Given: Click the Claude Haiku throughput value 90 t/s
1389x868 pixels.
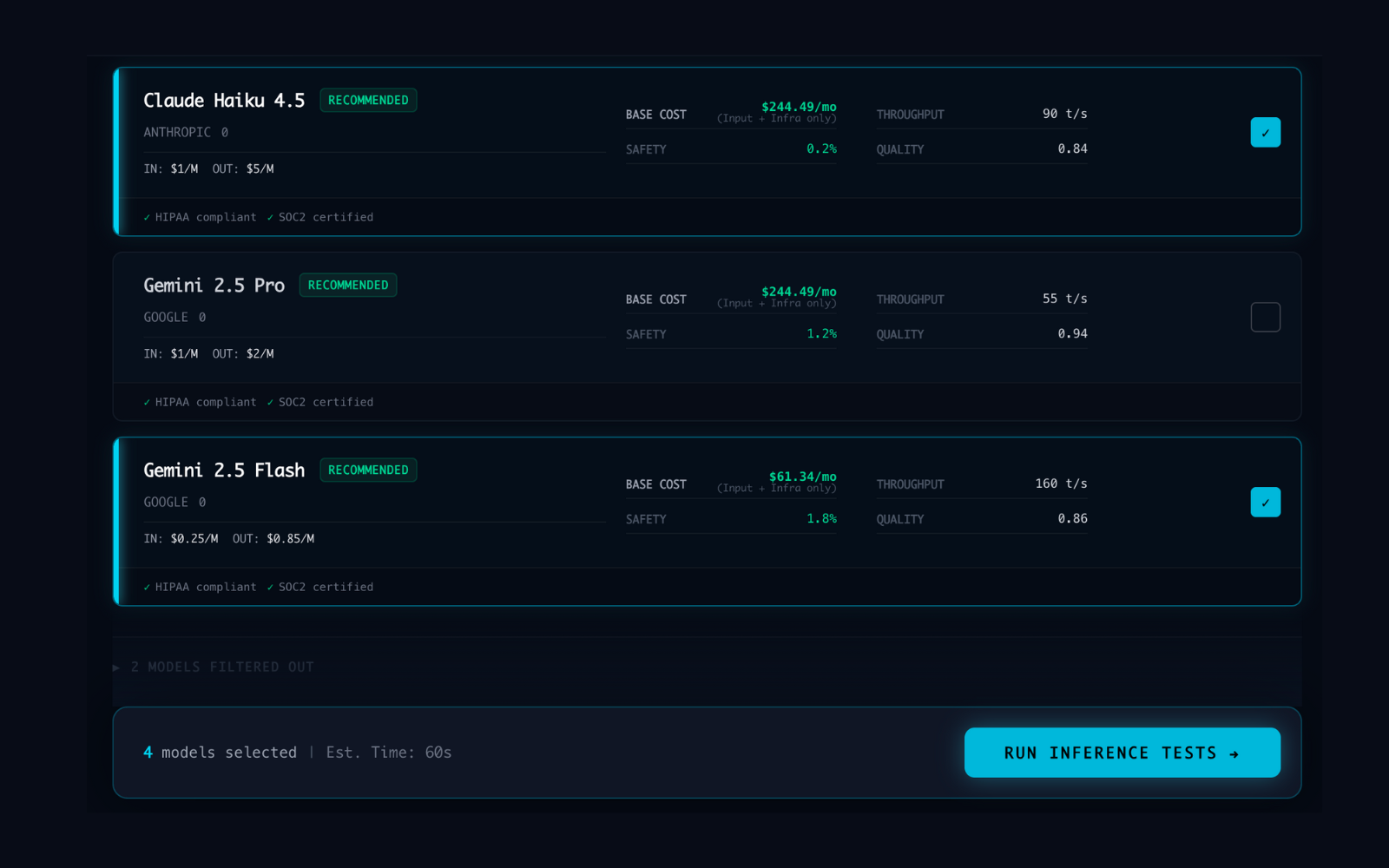Looking at the screenshot, I should [x=1064, y=114].
